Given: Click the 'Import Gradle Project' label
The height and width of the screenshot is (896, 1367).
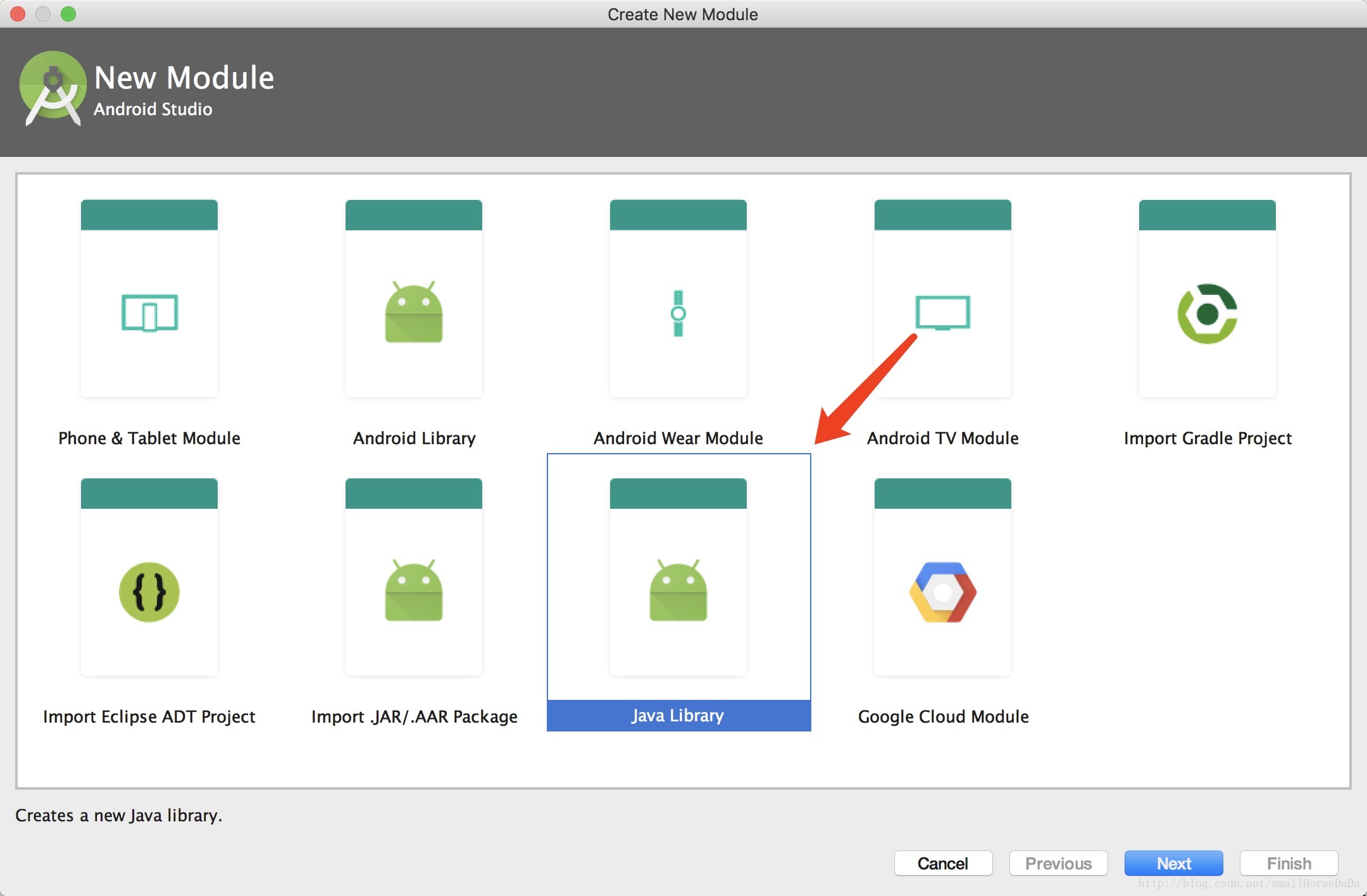Looking at the screenshot, I should coord(1208,438).
